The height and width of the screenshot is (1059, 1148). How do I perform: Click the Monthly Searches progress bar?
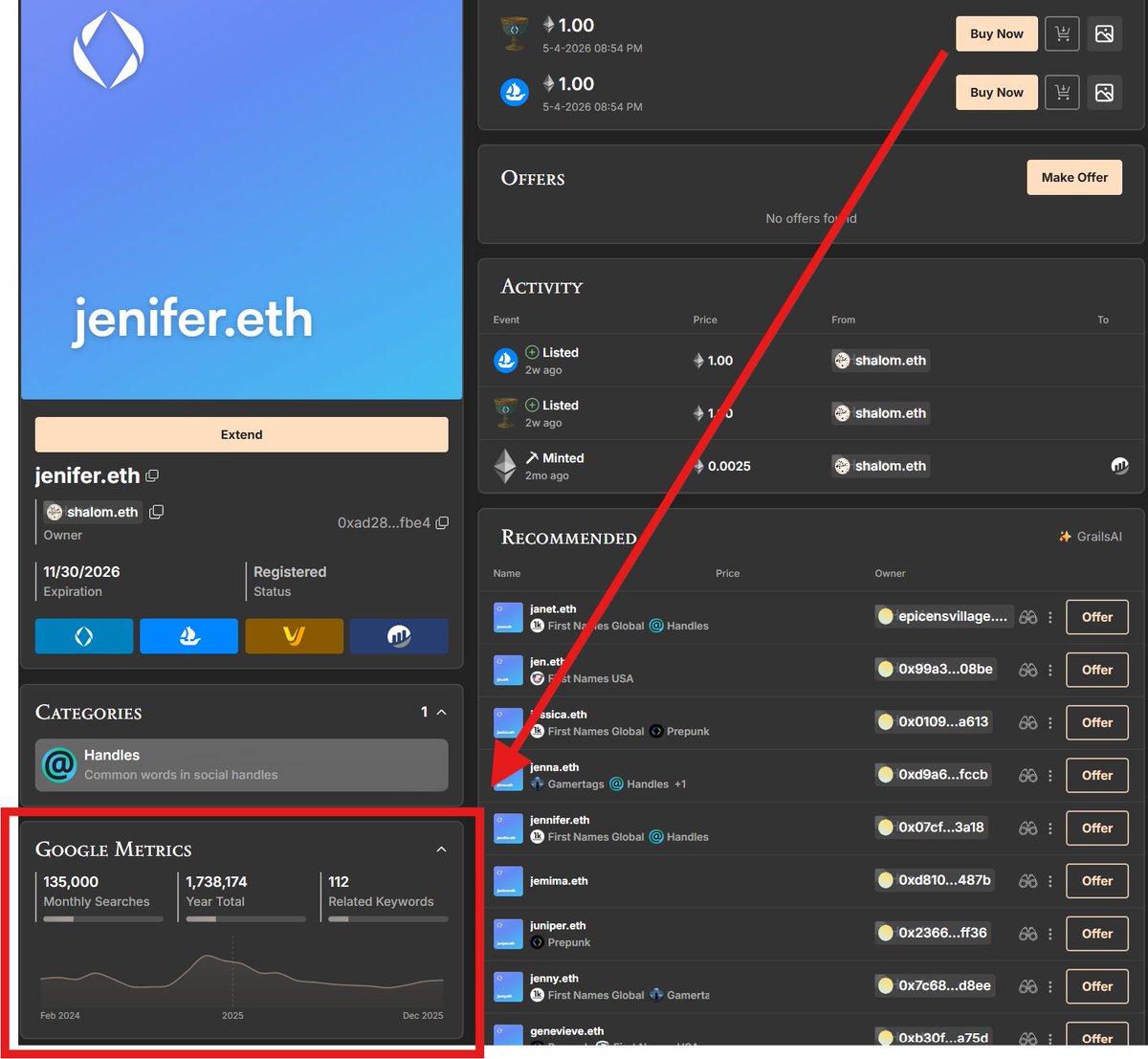[102, 918]
